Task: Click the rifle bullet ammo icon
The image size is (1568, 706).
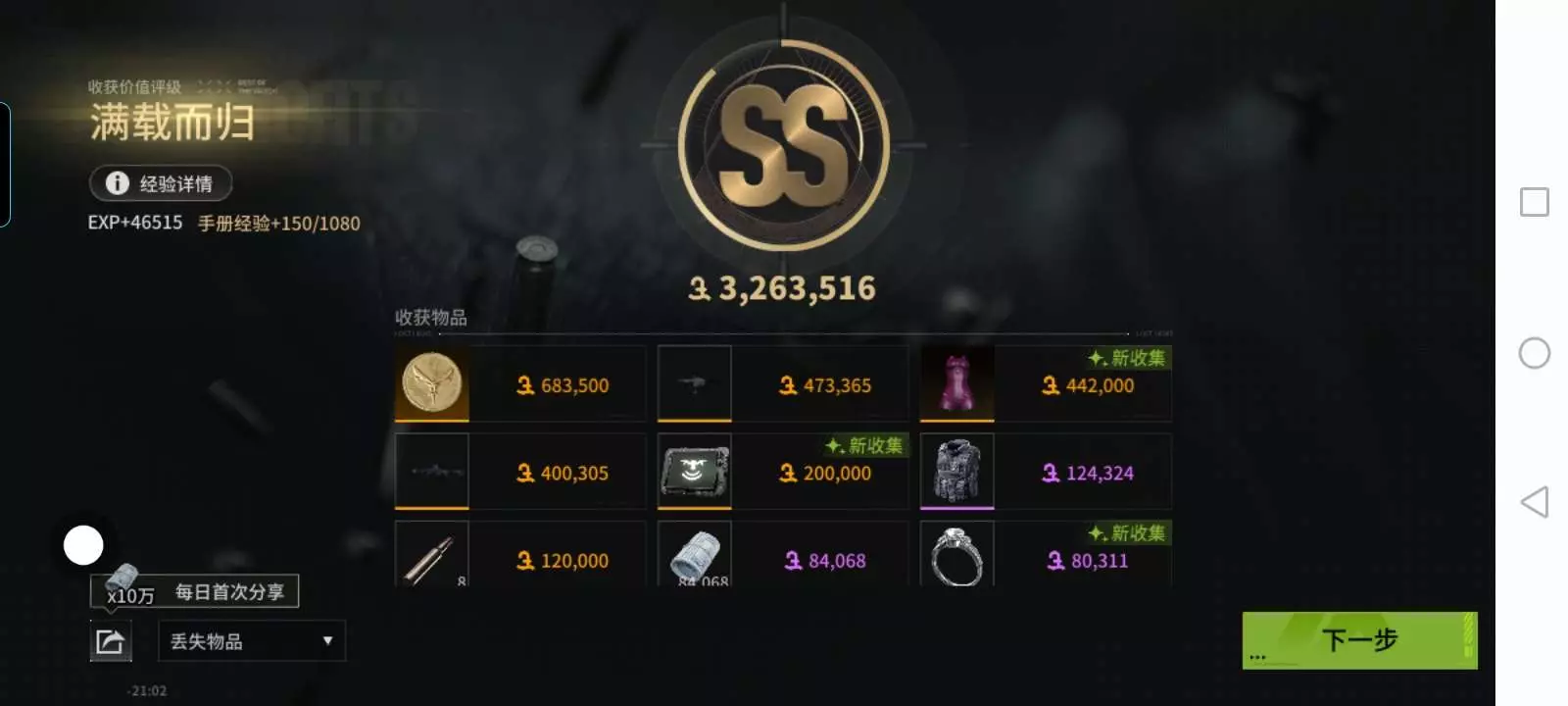Action: [x=431, y=554]
